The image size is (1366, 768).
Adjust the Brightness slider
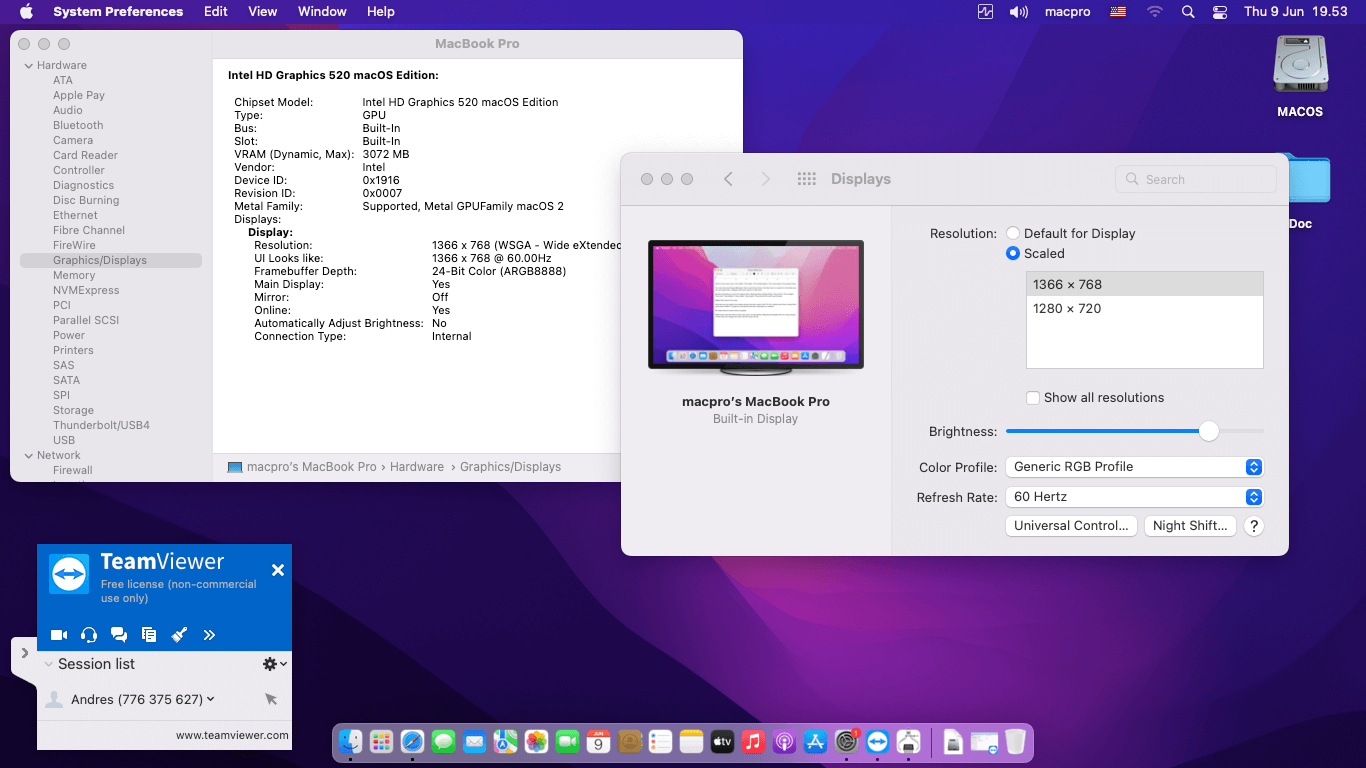pyautogui.click(x=1209, y=431)
